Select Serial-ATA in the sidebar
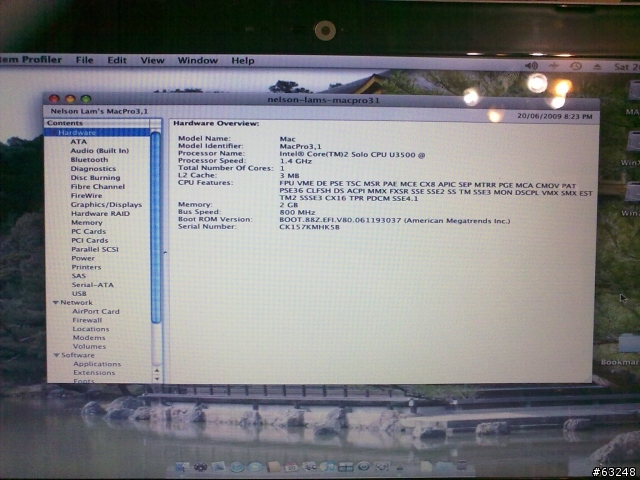640x480 pixels. pos(93,285)
